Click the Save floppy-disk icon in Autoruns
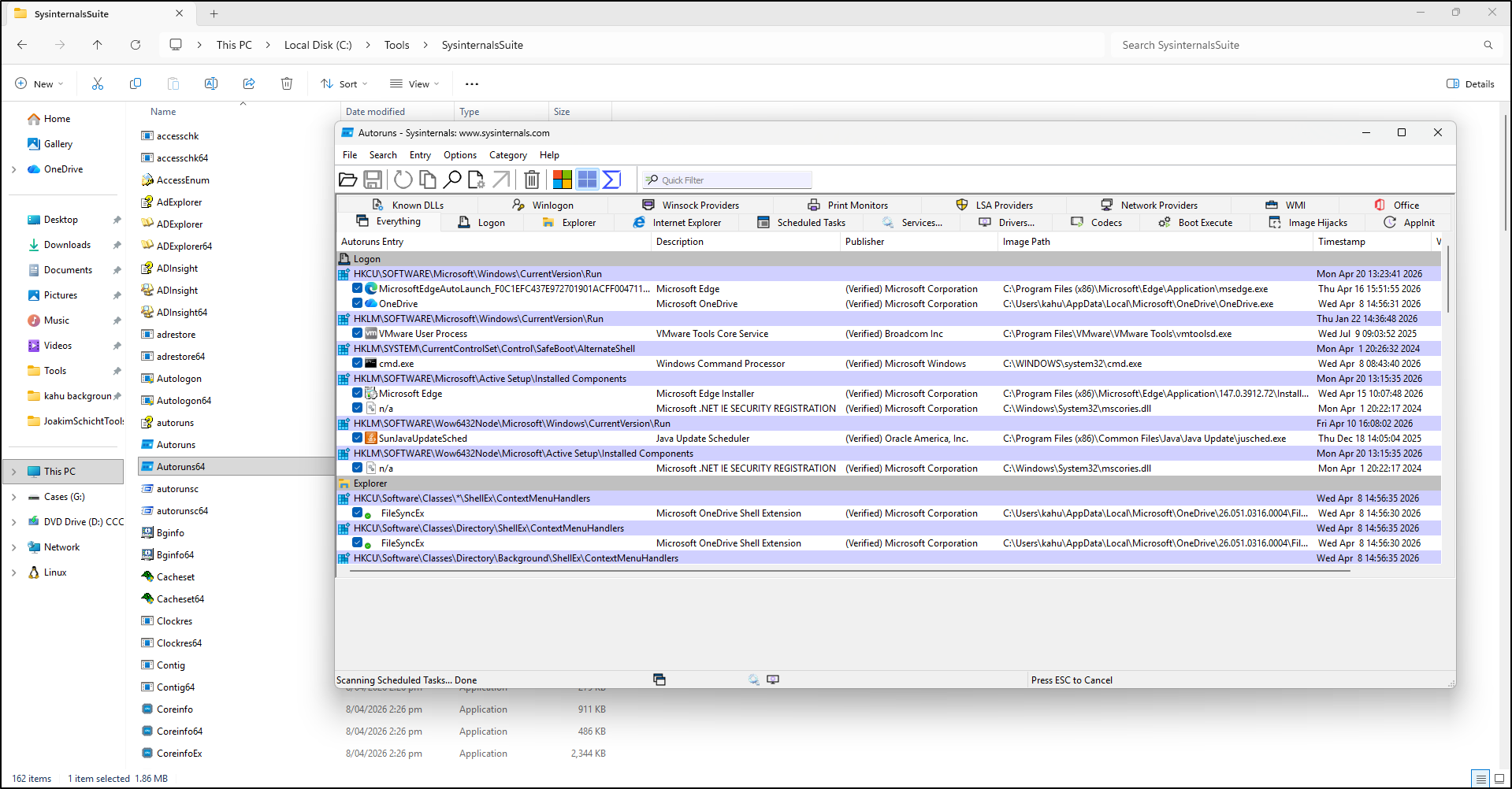Image resolution: width=1512 pixels, height=789 pixels. click(x=373, y=180)
